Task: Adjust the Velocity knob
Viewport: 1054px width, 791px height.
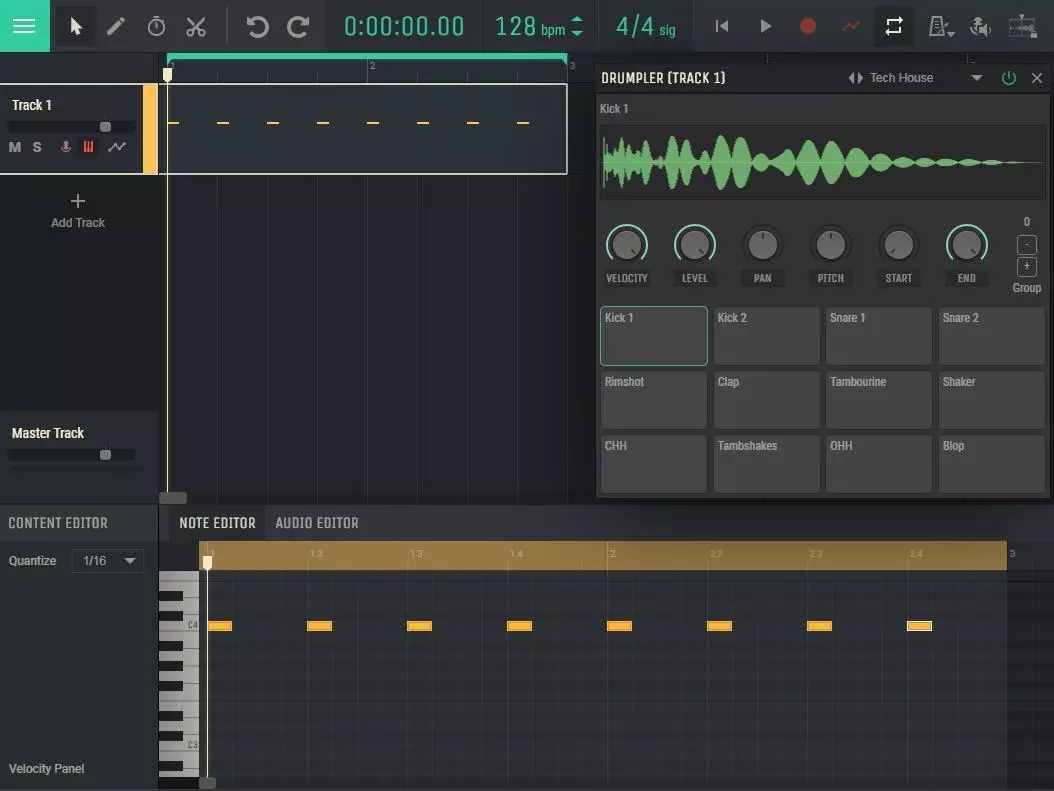Action: click(626, 245)
